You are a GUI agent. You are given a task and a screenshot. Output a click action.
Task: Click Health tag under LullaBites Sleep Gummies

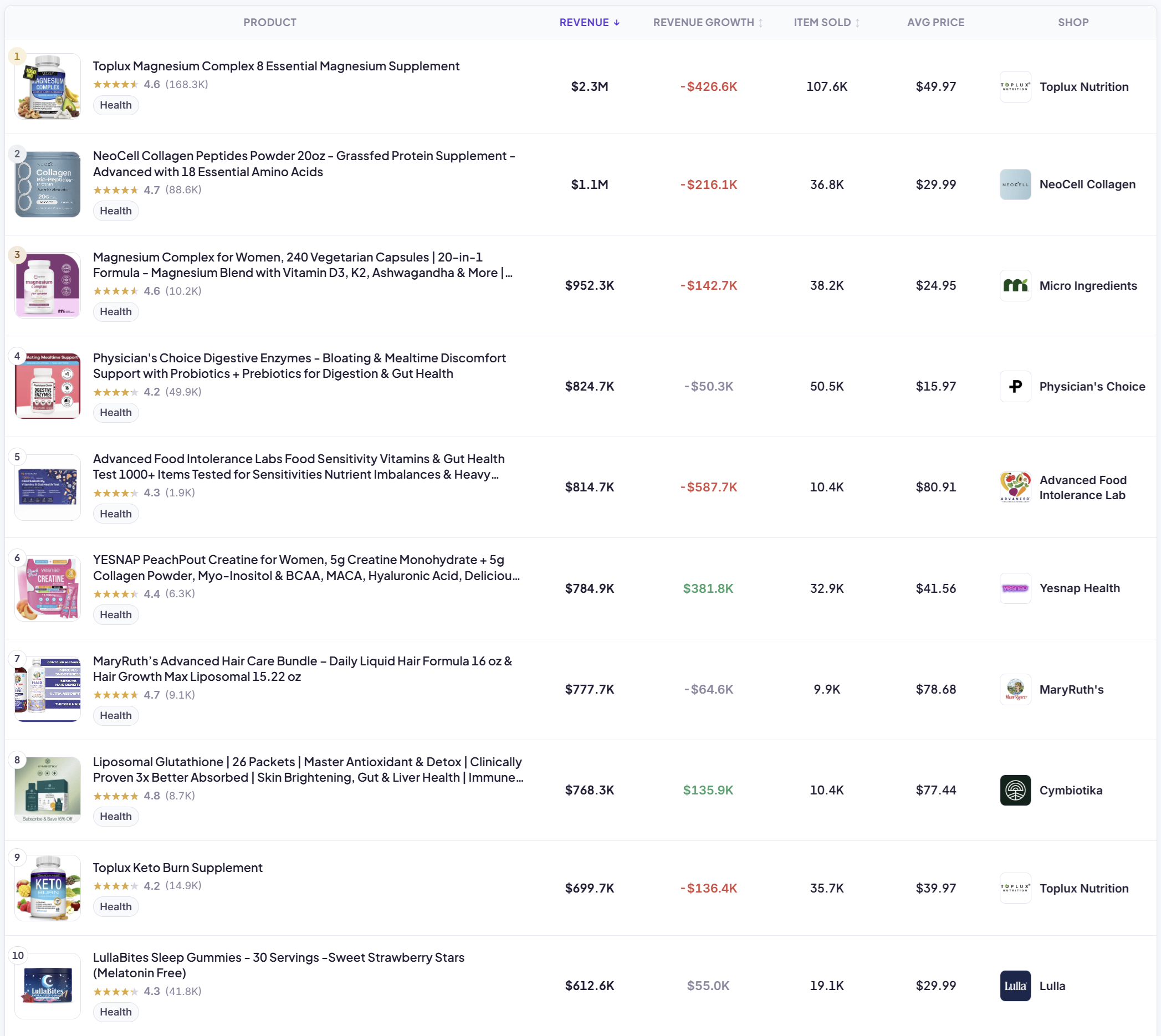point(116,1012)
